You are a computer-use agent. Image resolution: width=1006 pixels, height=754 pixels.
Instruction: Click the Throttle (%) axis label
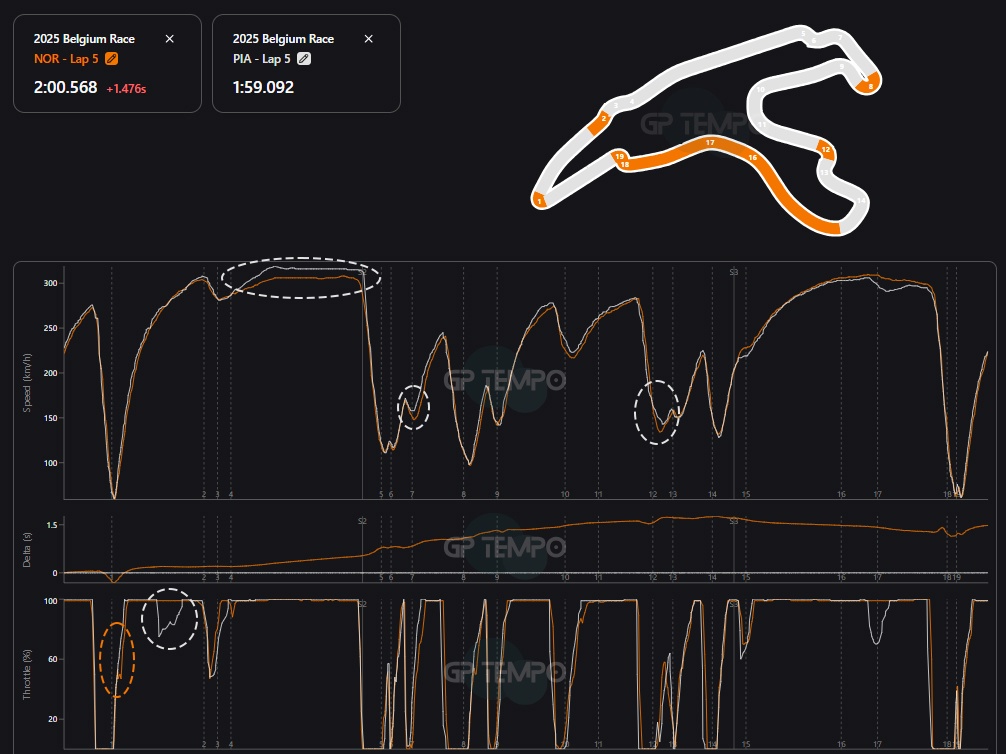coord(27,674)
